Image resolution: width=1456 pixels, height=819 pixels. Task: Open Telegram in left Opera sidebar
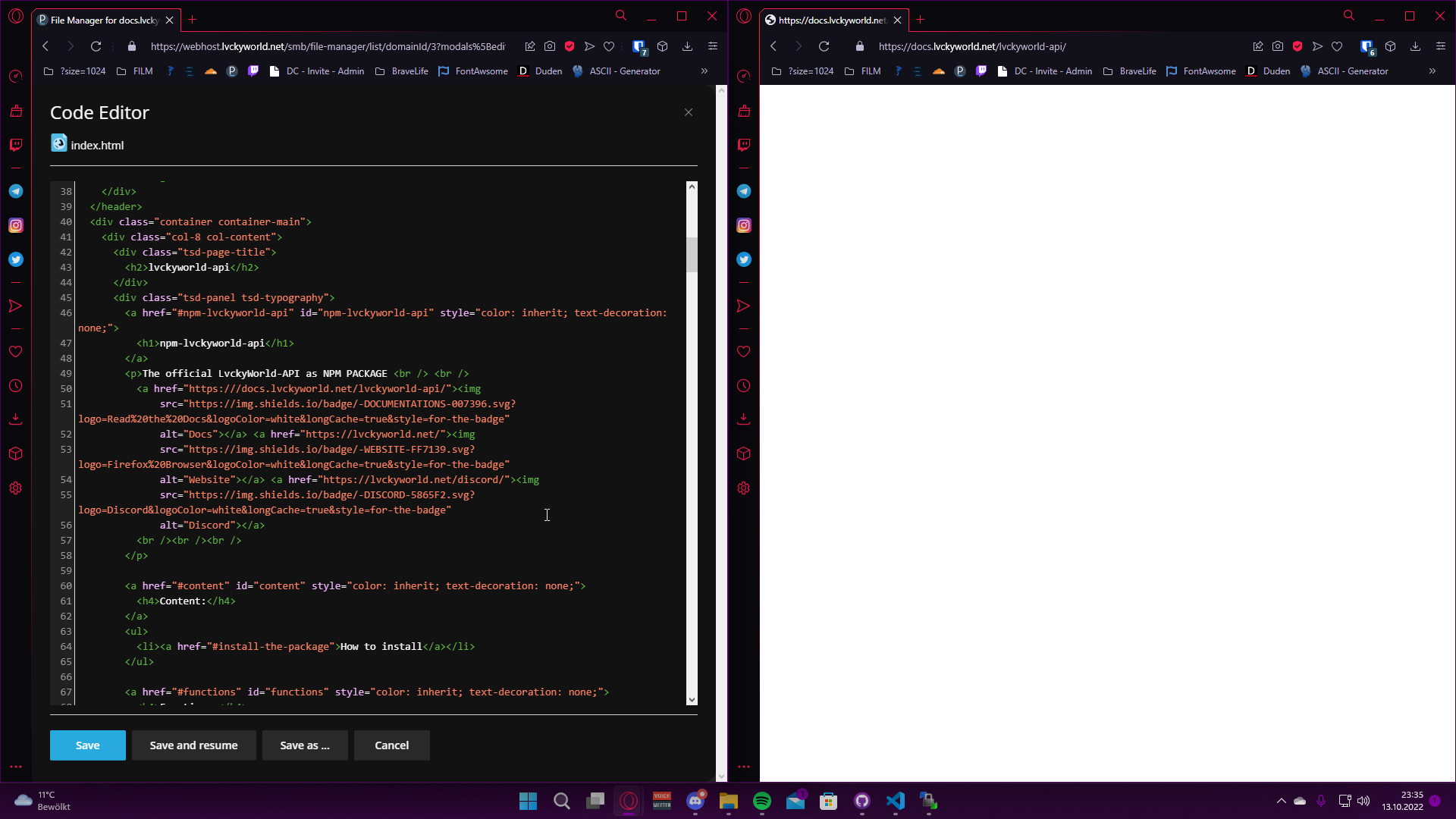[x=16, y=191]
